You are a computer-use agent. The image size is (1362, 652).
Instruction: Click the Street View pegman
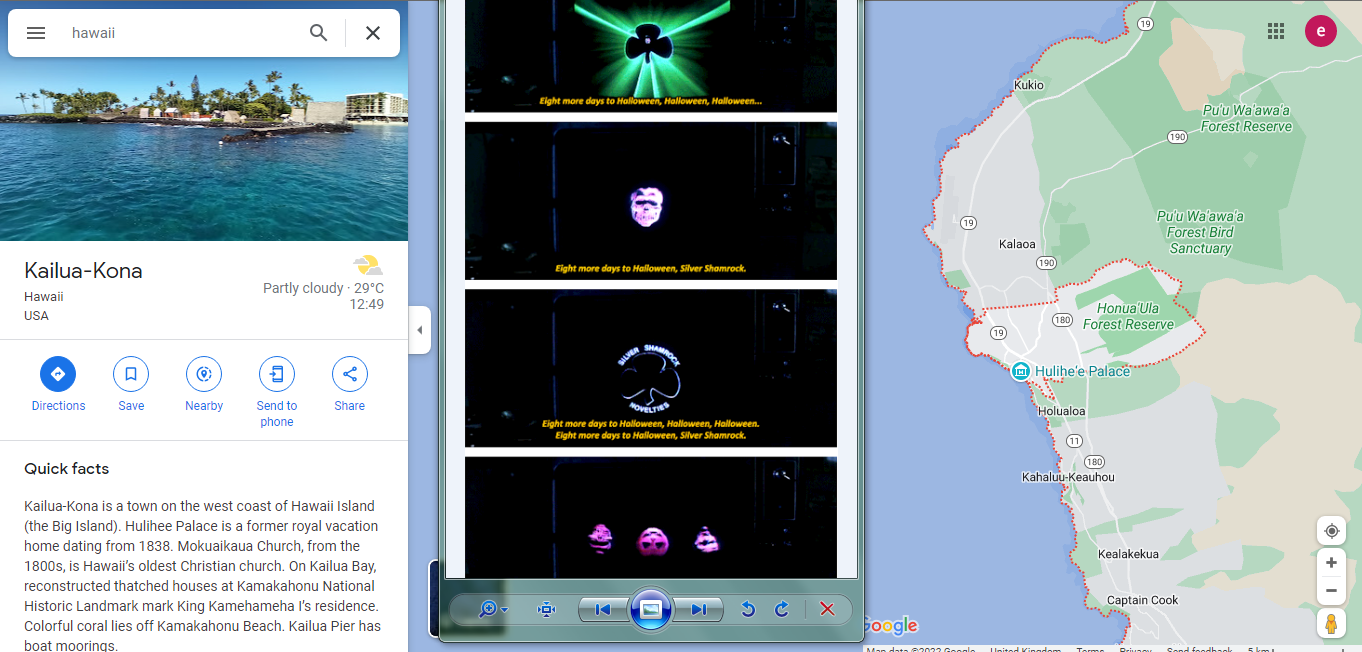(x=1331, y=624)
